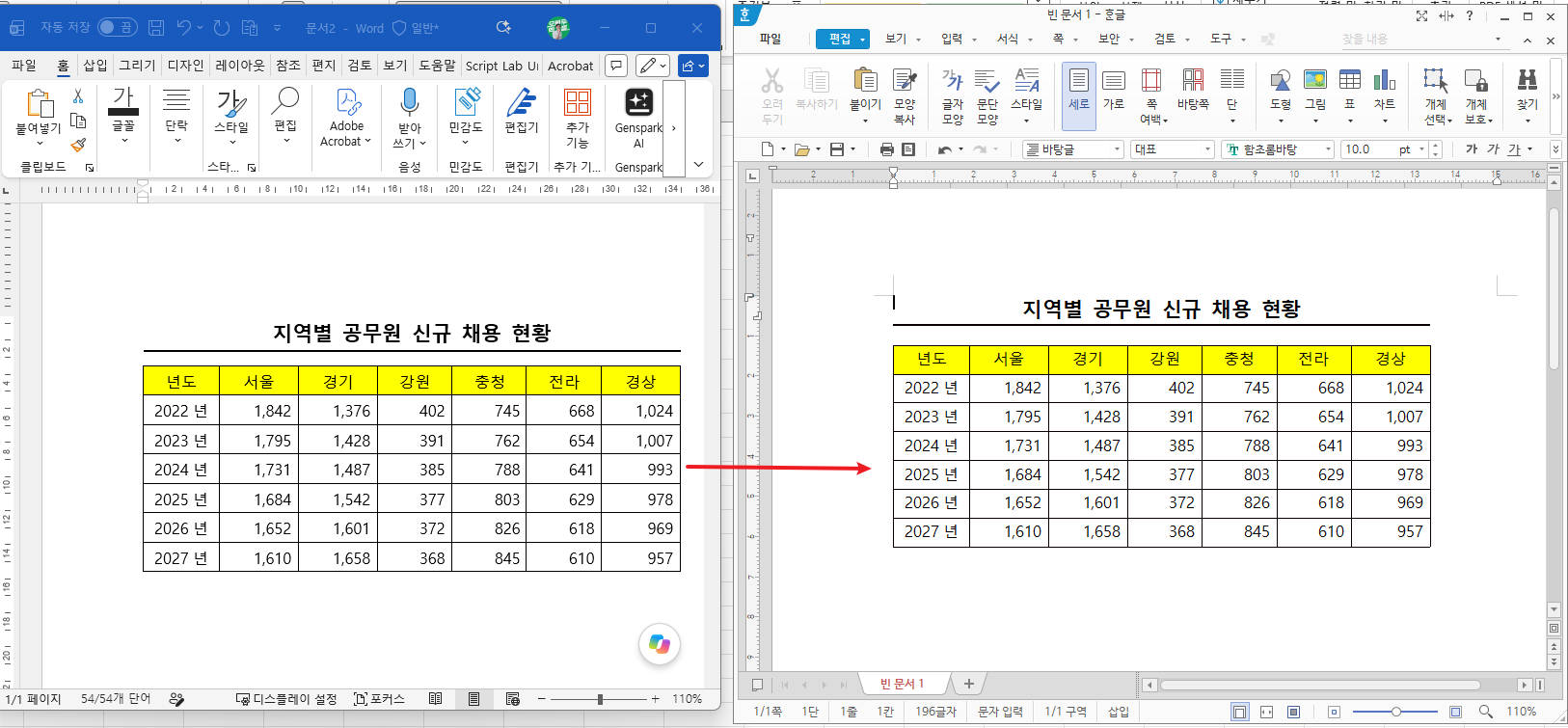Toggle italic 가 button in Hangul format bar
Viewport: 1568px width, 728px height.
click(x=1493, y=149)
